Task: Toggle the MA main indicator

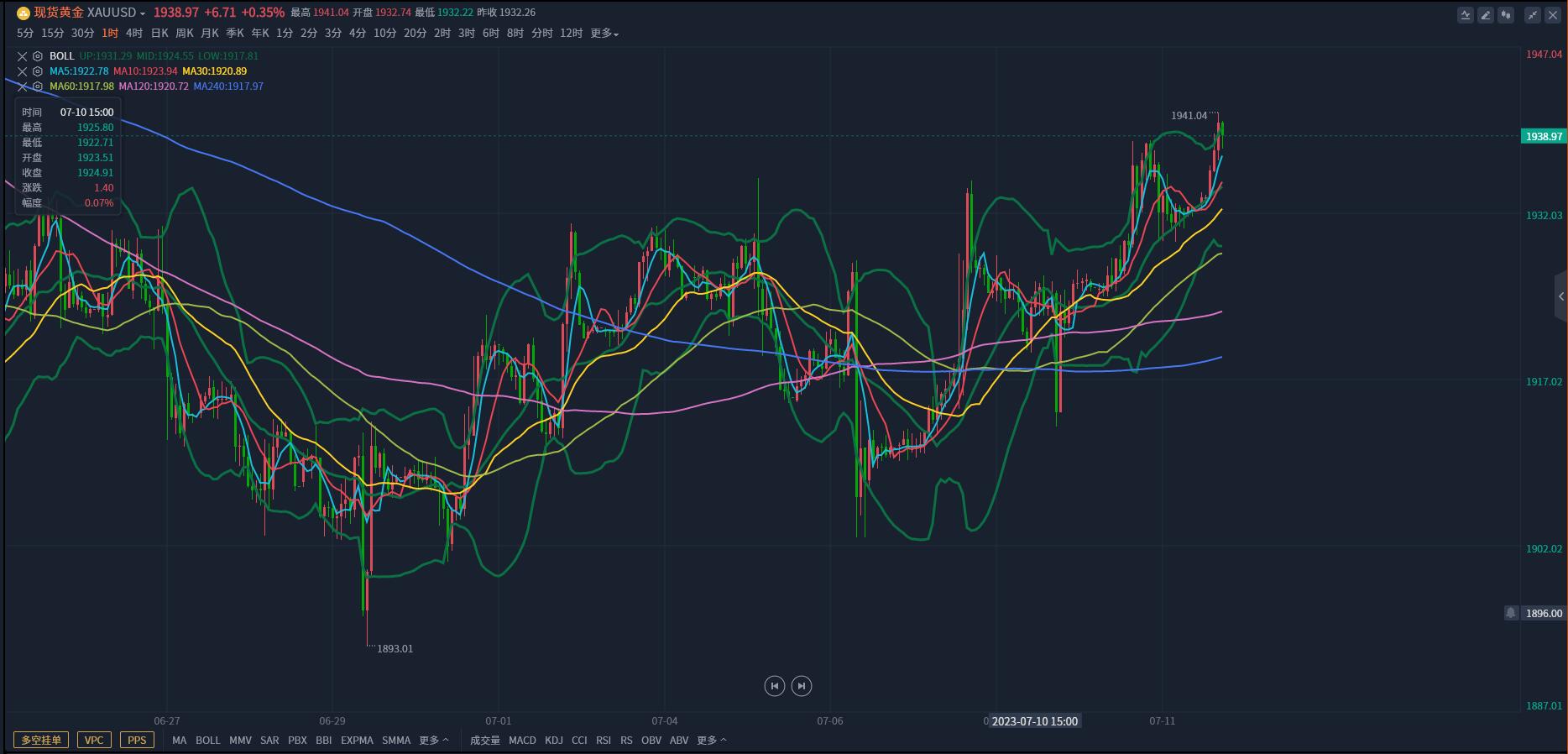Action: click(x=180, y=741)
